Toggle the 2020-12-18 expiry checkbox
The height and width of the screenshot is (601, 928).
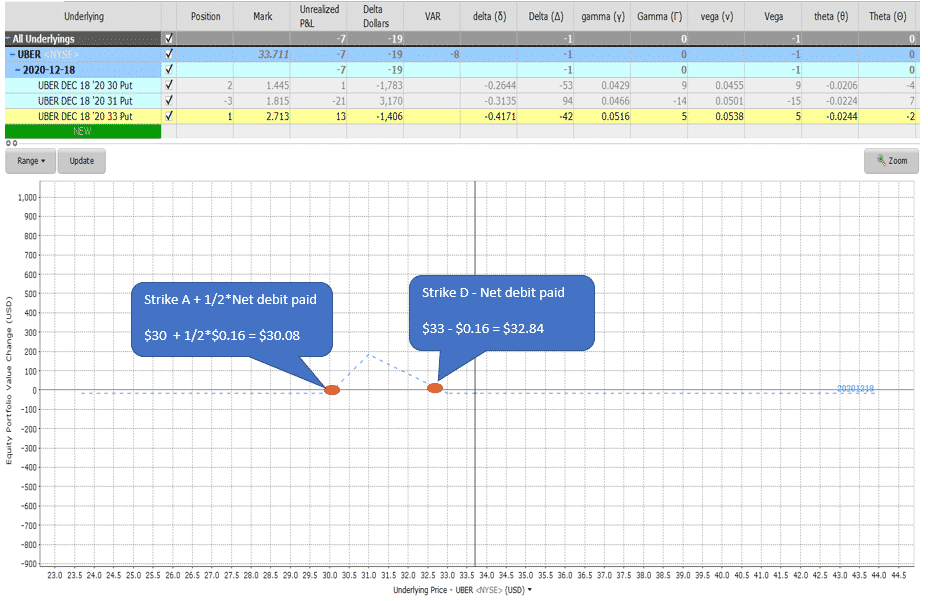169,69
